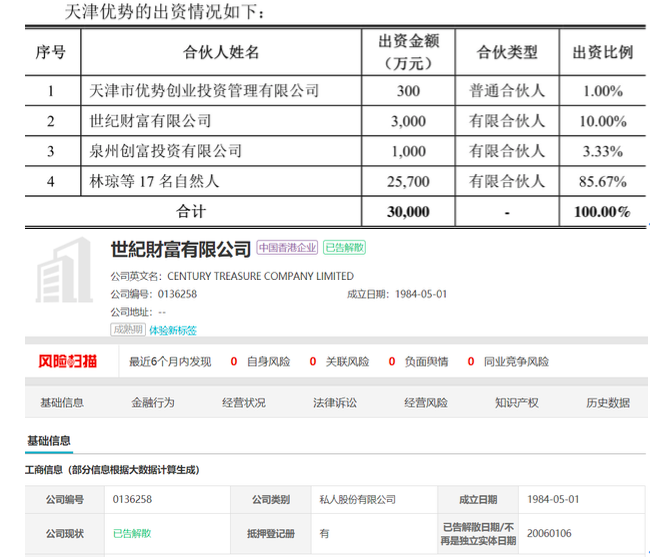Click the 已告解散 status badge
The height and width of the screenshot is (558, 650).
point(344,248)
